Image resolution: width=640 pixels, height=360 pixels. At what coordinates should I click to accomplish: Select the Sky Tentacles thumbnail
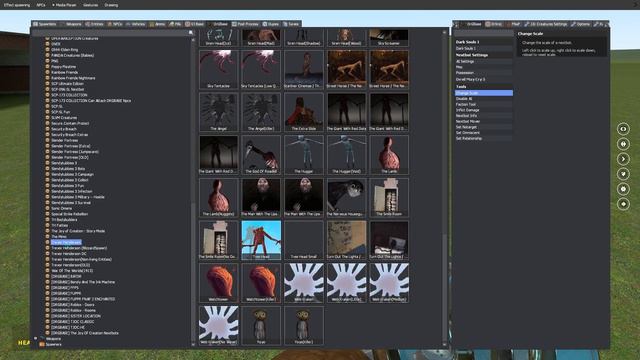(219, 69)
